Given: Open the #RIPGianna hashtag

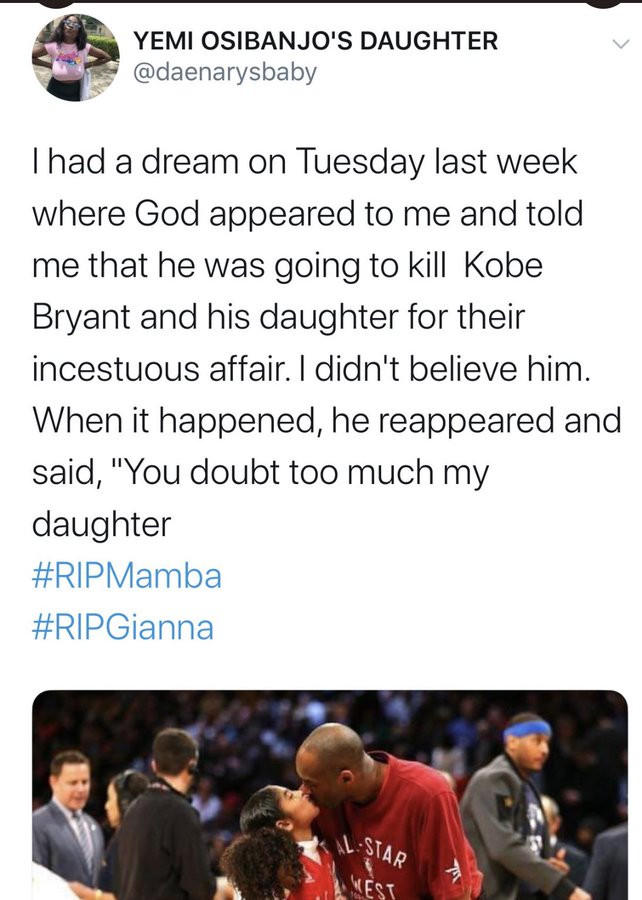Looking at the screenshot, I should tap(123, 627).
